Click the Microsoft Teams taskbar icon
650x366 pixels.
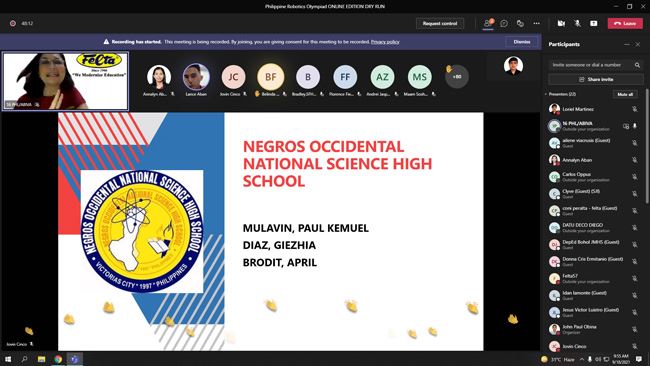75,359
